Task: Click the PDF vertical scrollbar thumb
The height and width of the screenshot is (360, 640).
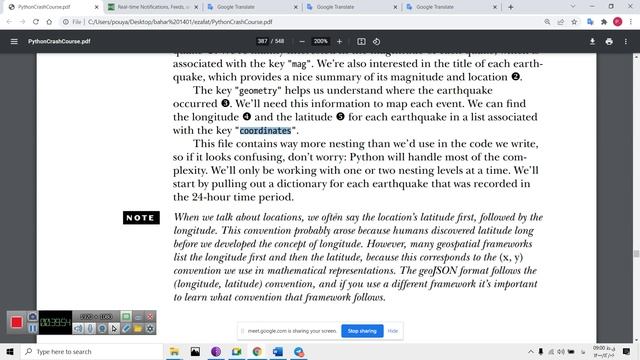Action: coord(636,253)
